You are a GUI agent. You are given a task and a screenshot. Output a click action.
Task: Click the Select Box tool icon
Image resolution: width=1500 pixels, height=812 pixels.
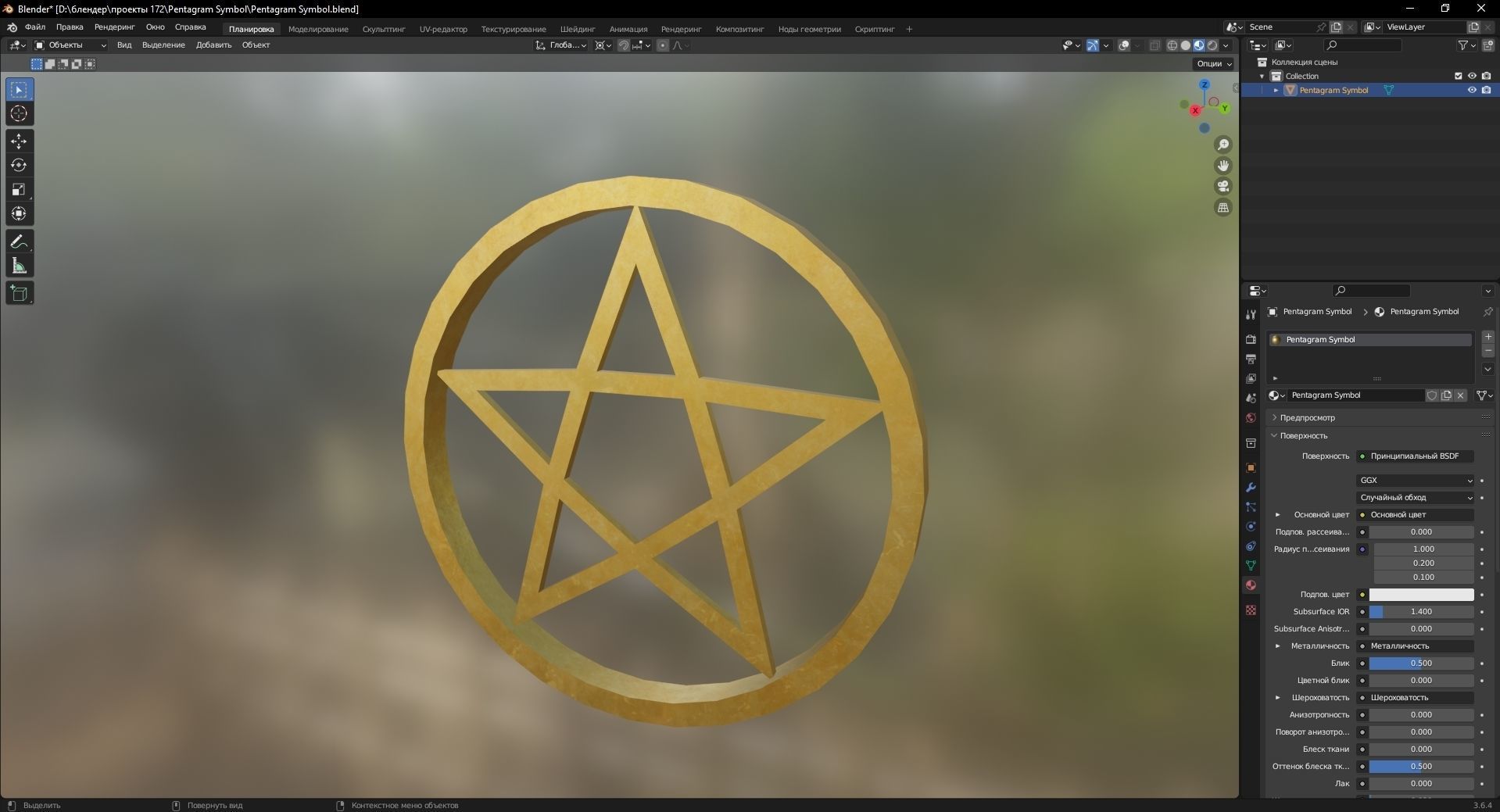[x=19, y=90]
